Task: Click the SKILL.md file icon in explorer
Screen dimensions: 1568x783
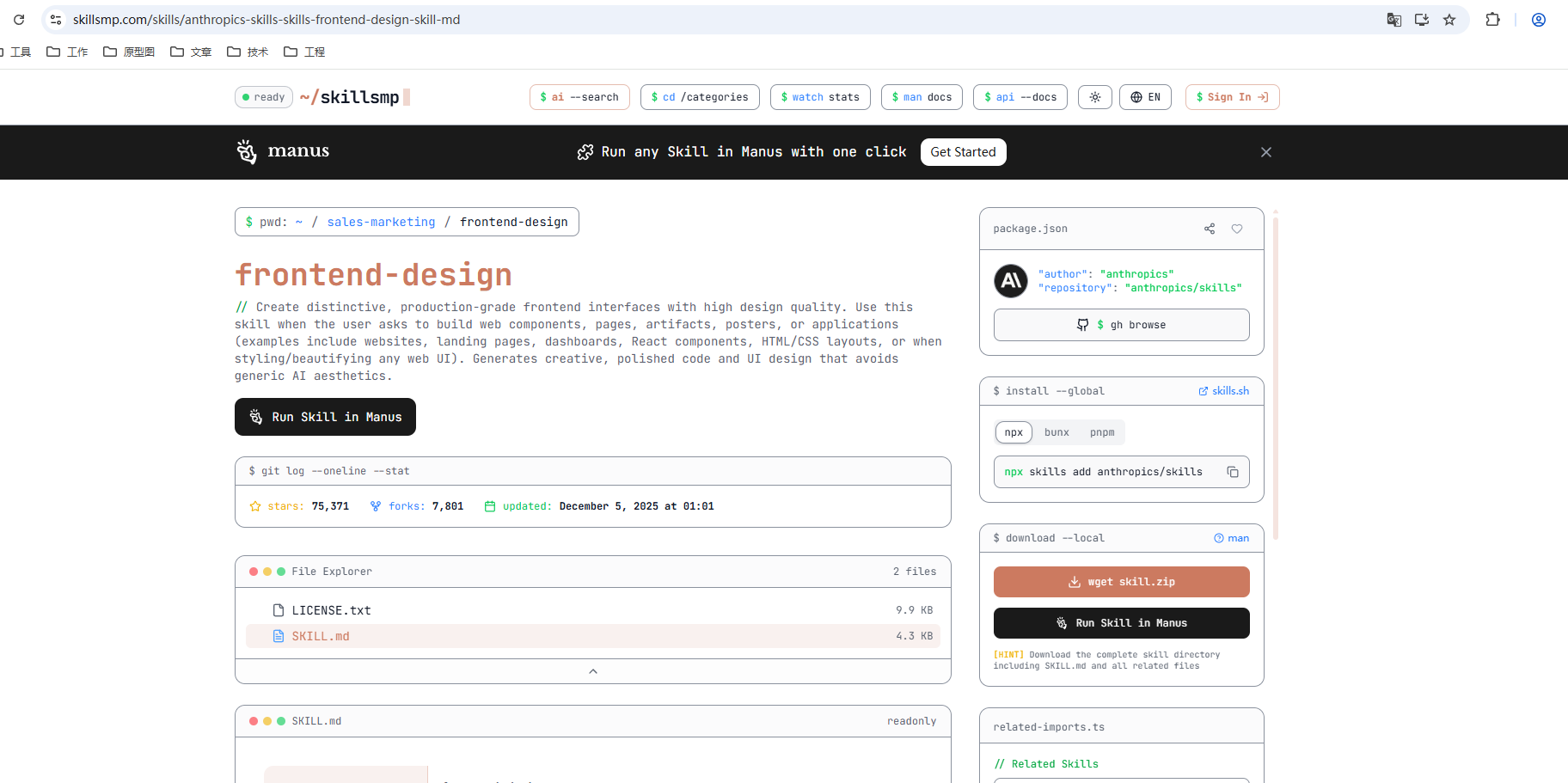Action: point(278,636)
